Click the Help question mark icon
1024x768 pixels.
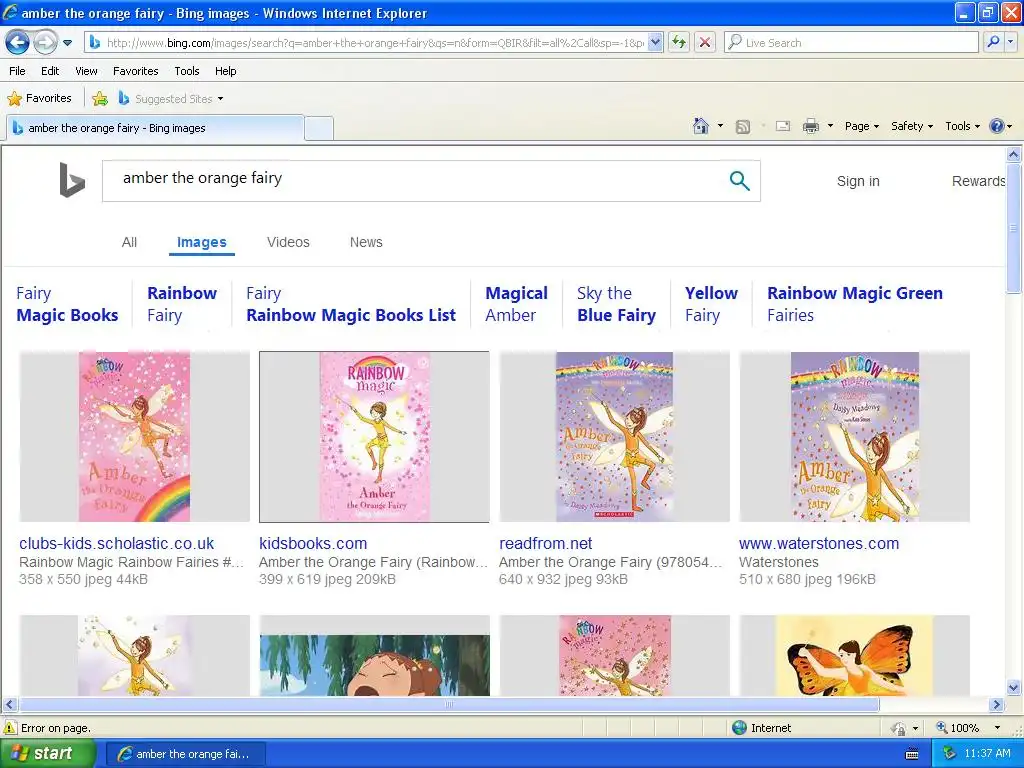997,126
